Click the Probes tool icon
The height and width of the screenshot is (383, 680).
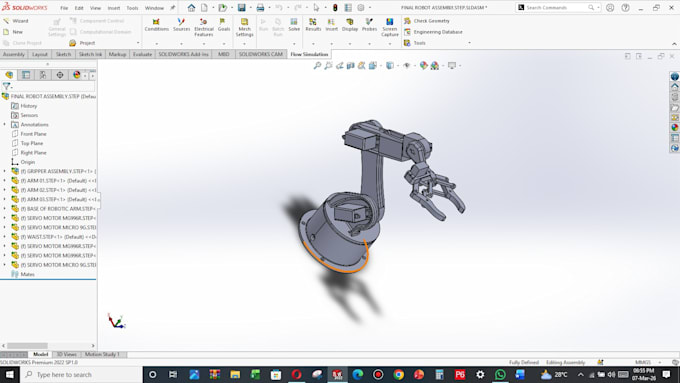coord(369,22)
